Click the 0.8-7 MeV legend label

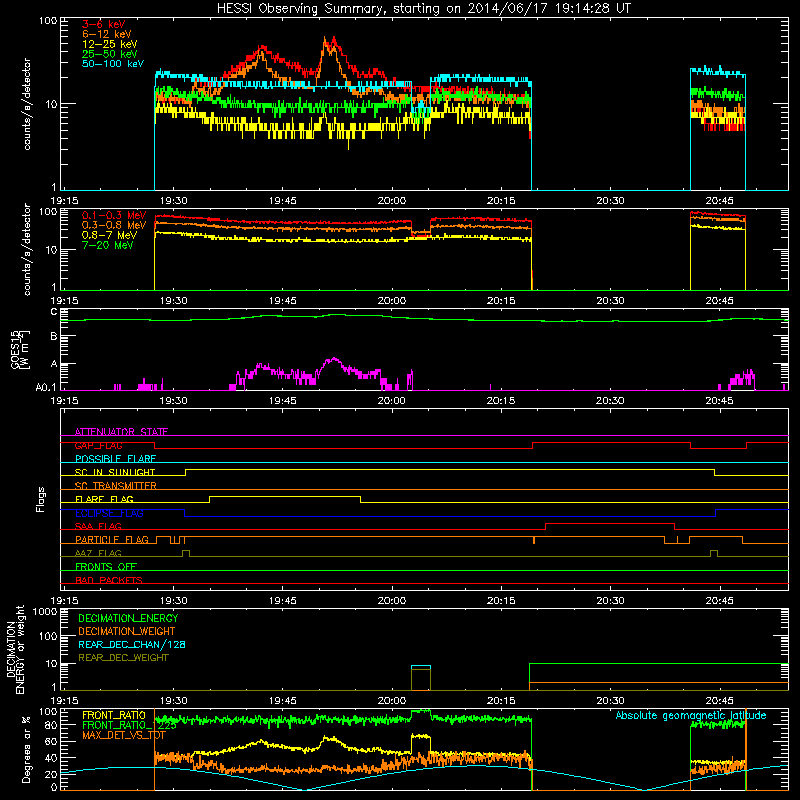[x=110, y=235]
